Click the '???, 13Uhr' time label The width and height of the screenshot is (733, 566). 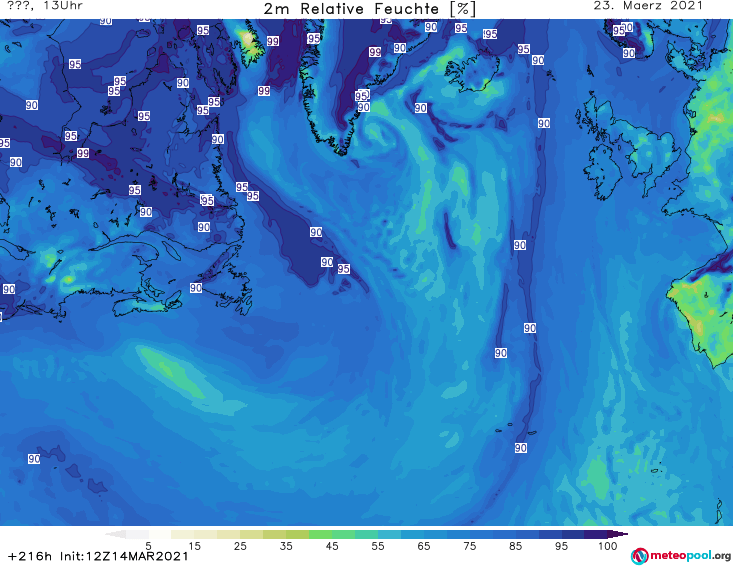45,6
